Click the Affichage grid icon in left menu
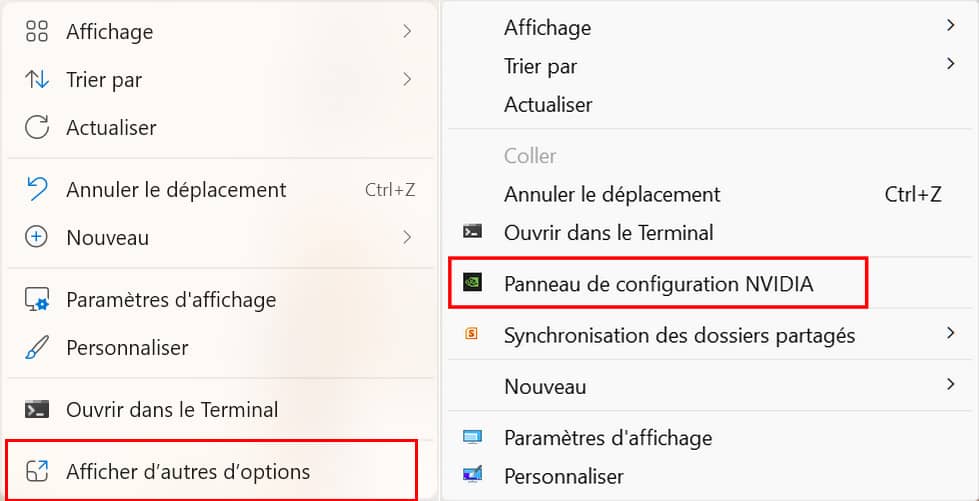 37,32
